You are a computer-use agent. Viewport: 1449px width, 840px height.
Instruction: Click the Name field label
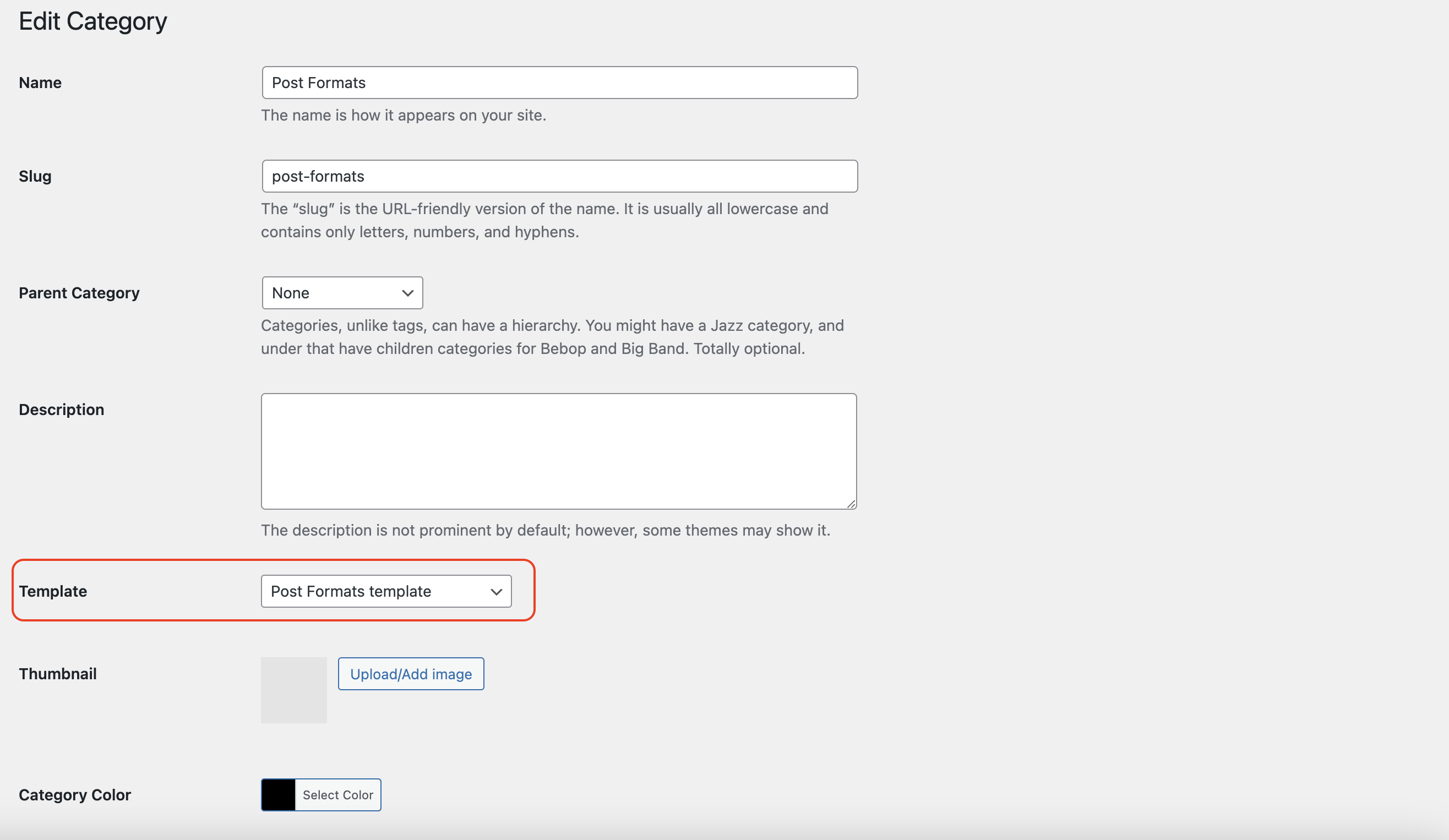tap(40, 83)
